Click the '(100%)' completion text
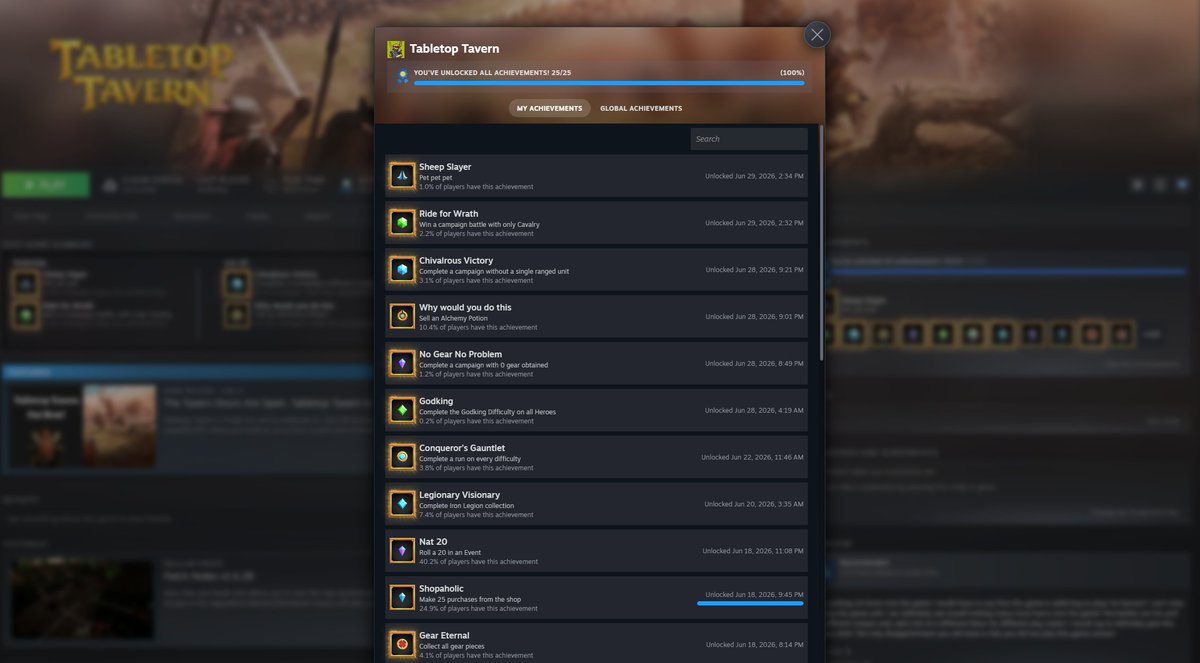This screenshot has width=1200, height=663. [792, 73]
